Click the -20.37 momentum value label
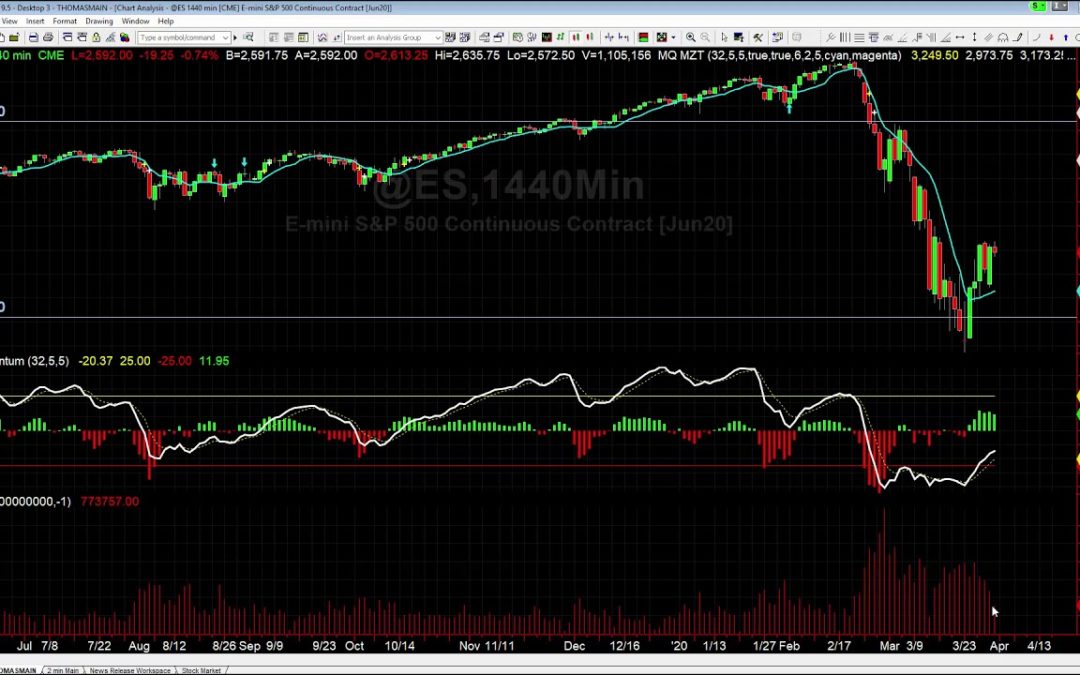This screenshot has width=1080, height=675. point(96,361)
